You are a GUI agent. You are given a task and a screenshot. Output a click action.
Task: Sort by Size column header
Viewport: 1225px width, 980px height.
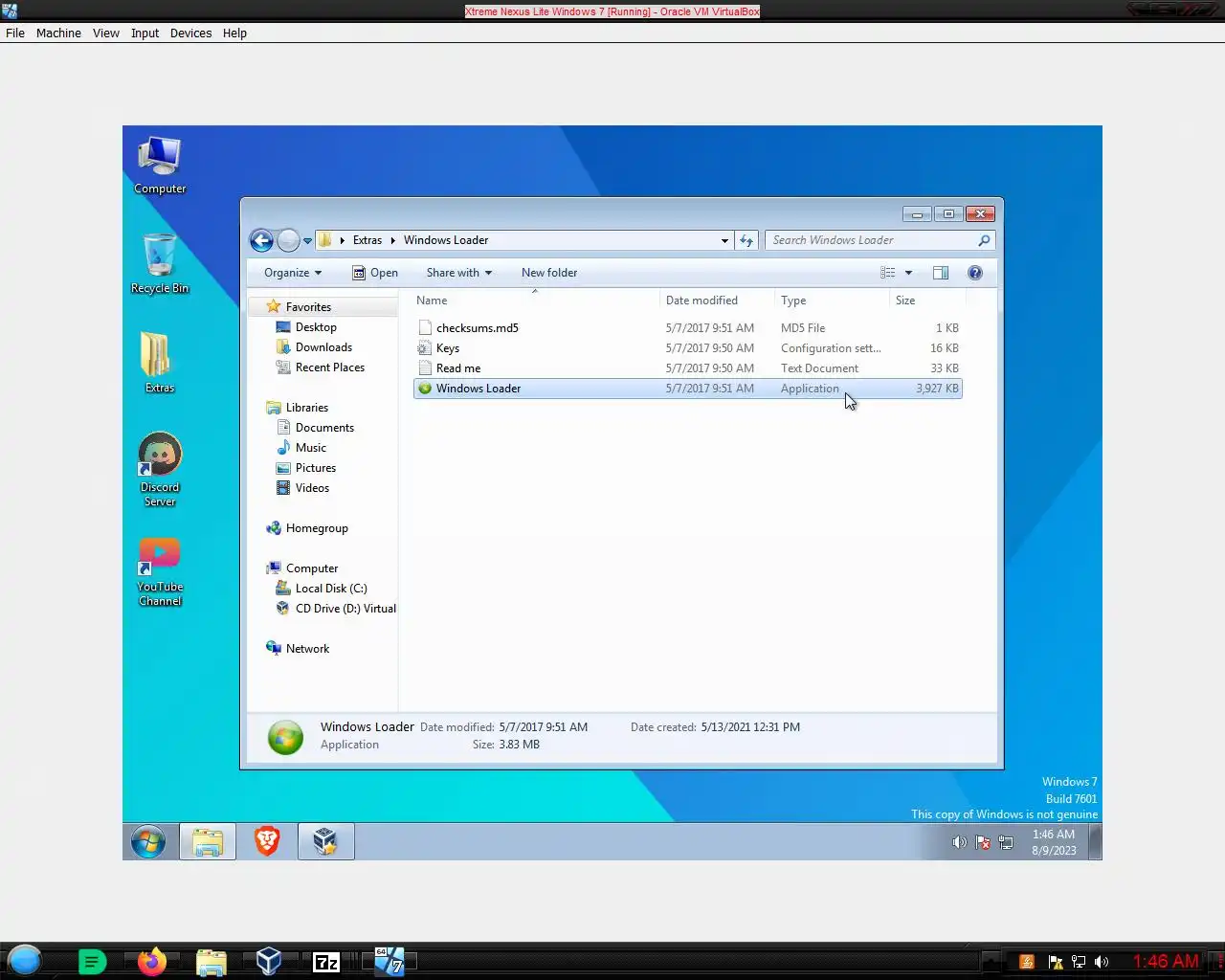point(927,301)
